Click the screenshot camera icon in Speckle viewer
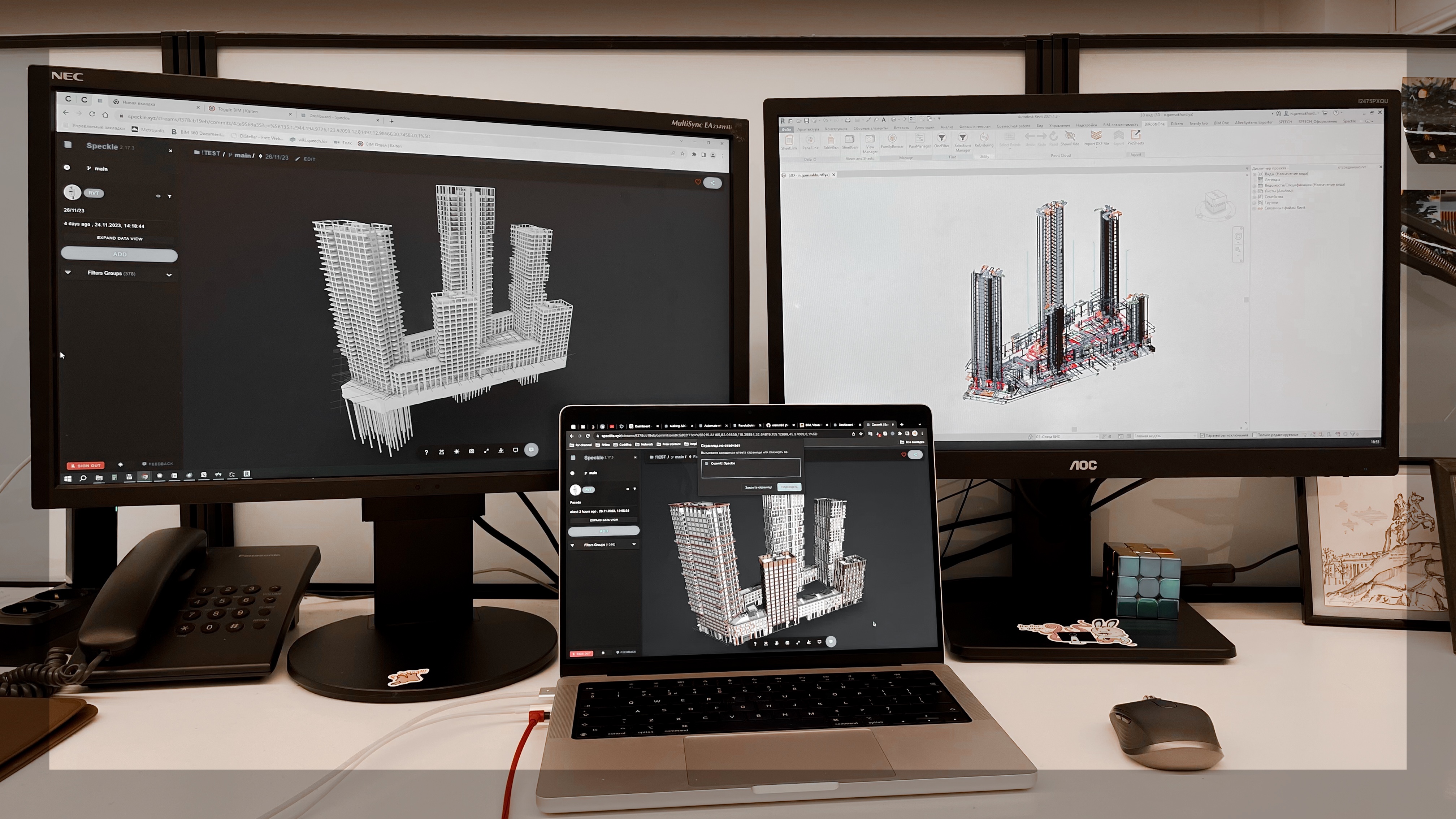 pyautogui.click(x=471, y=451)
